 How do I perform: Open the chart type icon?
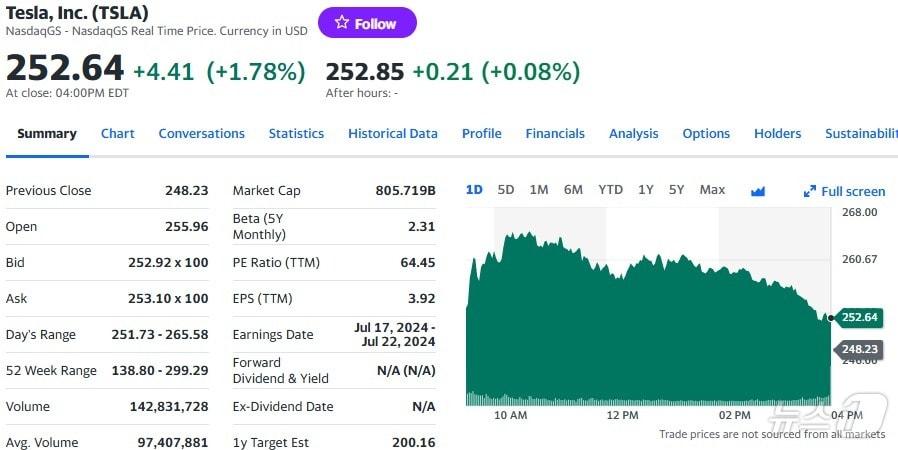tap(757, 191)
